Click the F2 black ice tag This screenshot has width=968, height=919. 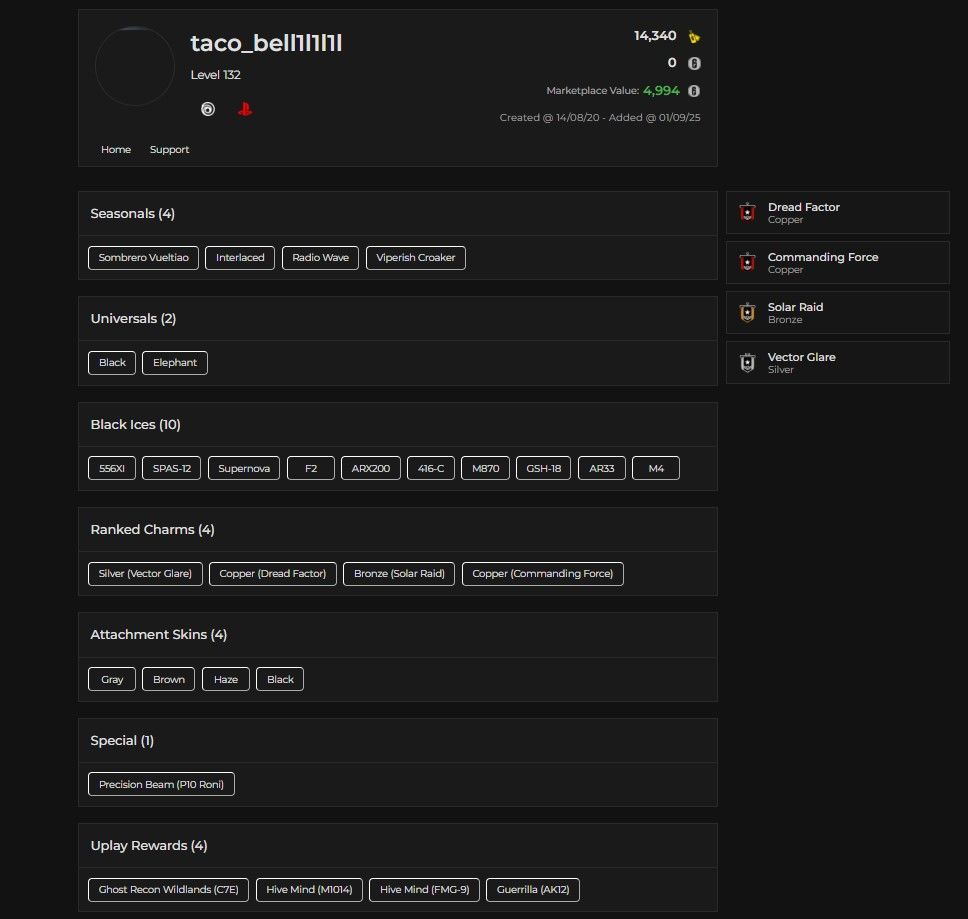pos(311,468)
